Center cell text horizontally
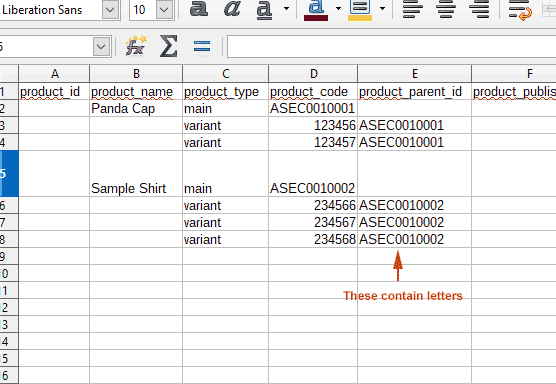The image size is (556, 384). tap(446, 9)
